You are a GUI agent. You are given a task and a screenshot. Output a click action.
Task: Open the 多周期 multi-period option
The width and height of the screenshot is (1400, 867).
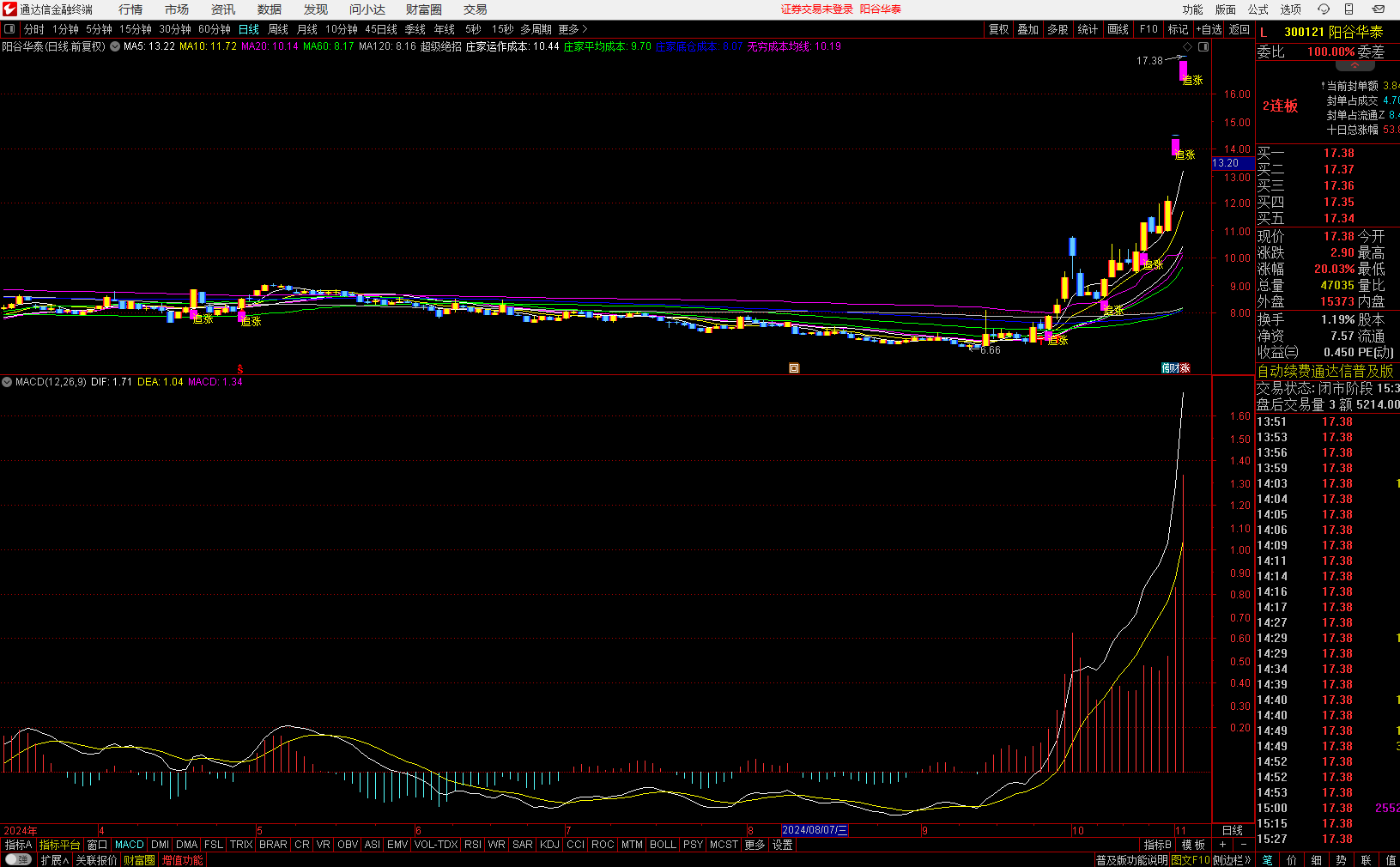[x=536, y=29]
